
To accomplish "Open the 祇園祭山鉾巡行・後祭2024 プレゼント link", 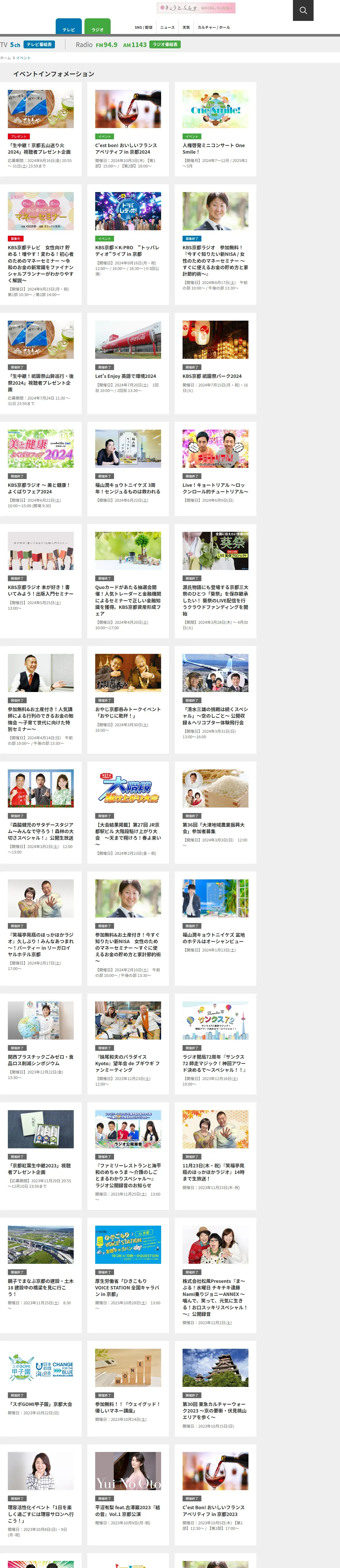I will [x=41, y=383].
